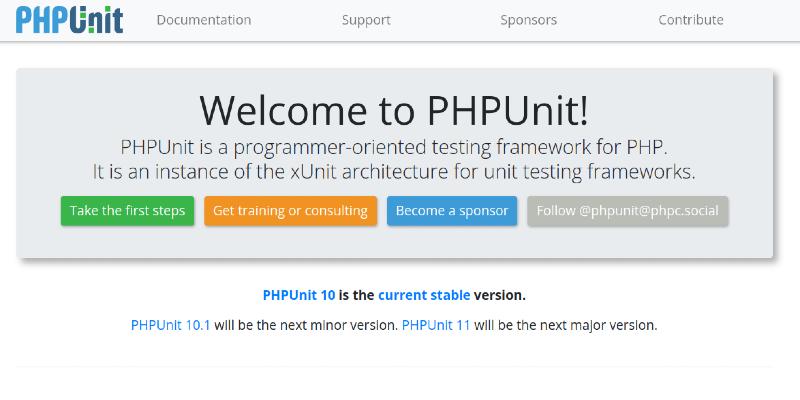Click the PHPUnit logo

click(x=69, y=20)
